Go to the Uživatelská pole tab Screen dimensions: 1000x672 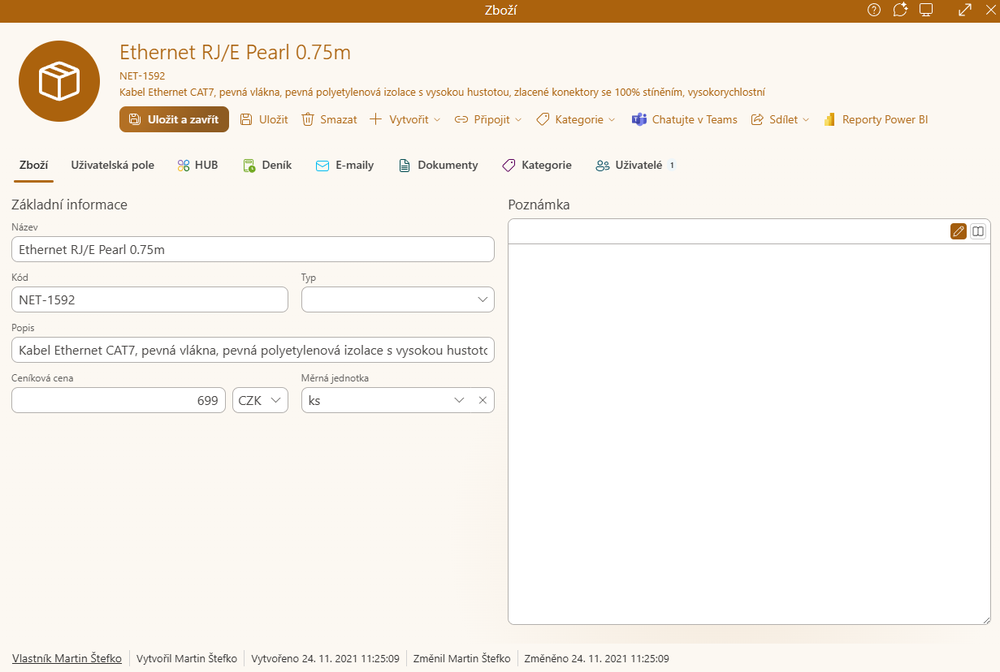point(112,165)
